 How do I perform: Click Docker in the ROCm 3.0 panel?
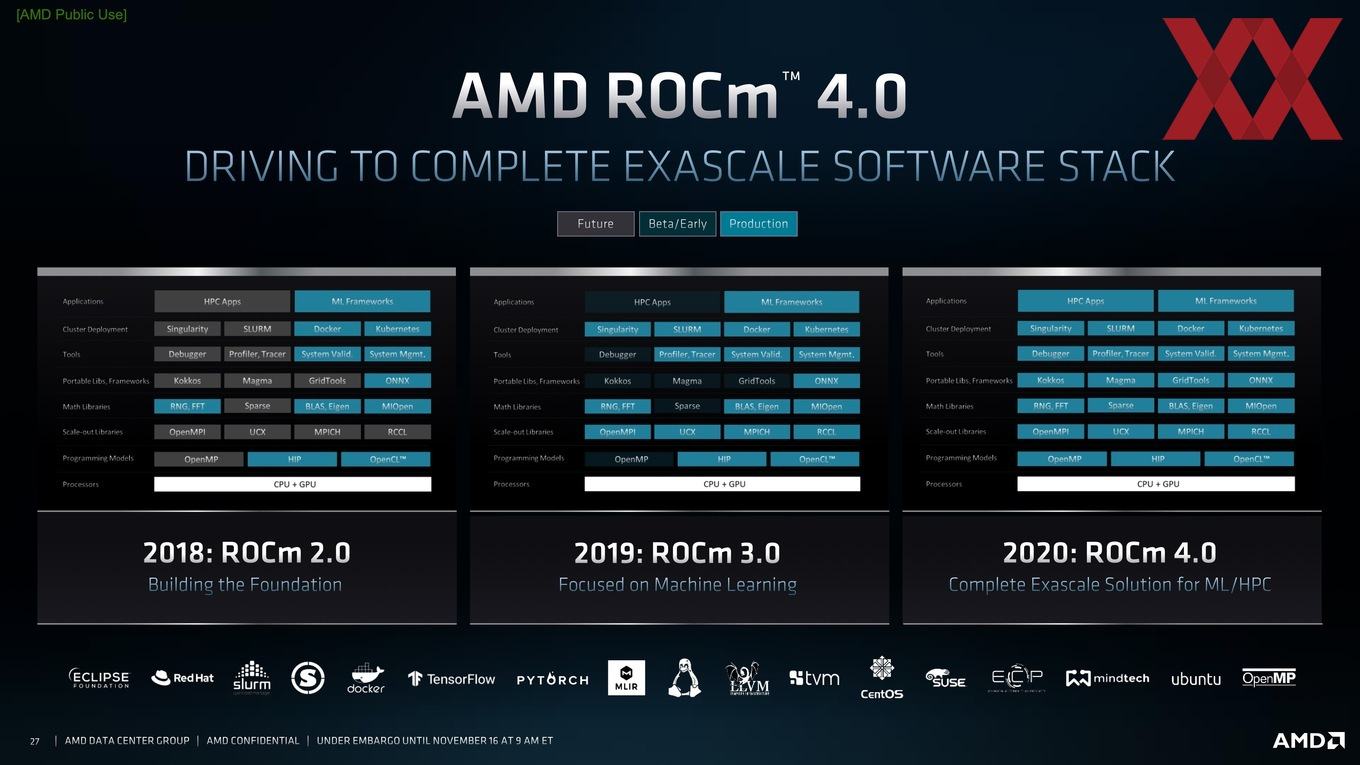(x=757, y=329)
